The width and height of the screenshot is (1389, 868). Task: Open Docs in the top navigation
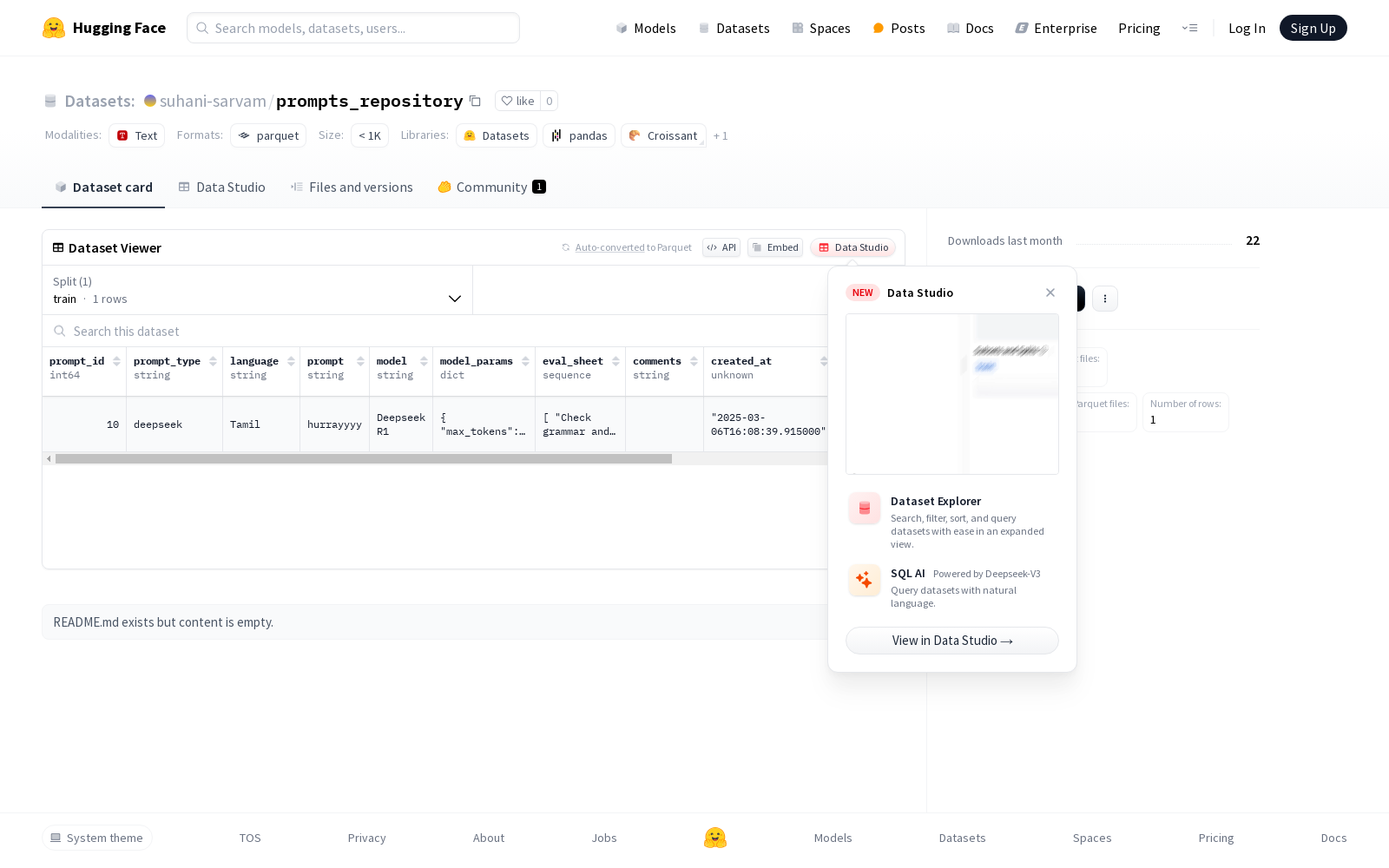coord(970,28)
